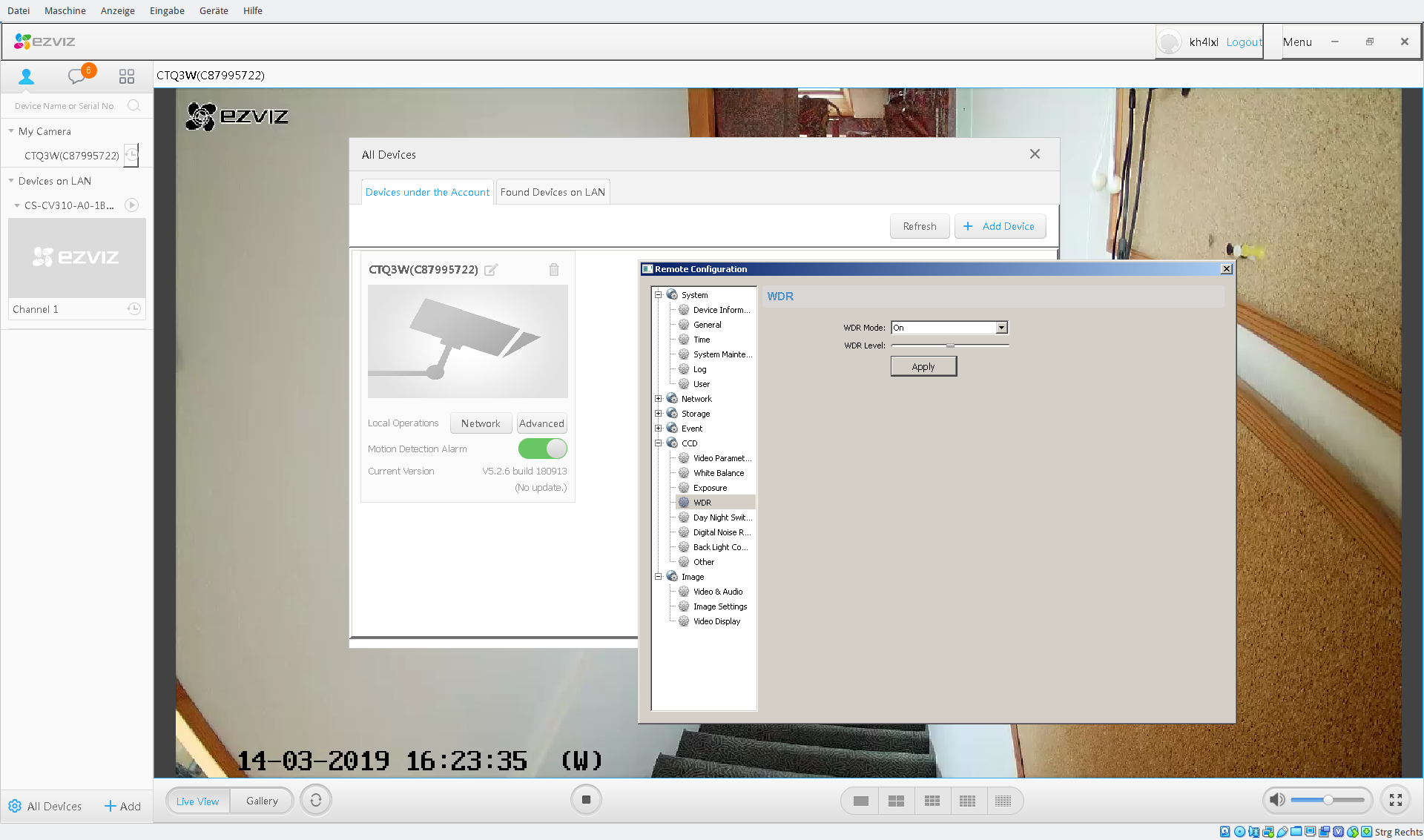Adjust the WDR Level slider

(x=950, y=345)
